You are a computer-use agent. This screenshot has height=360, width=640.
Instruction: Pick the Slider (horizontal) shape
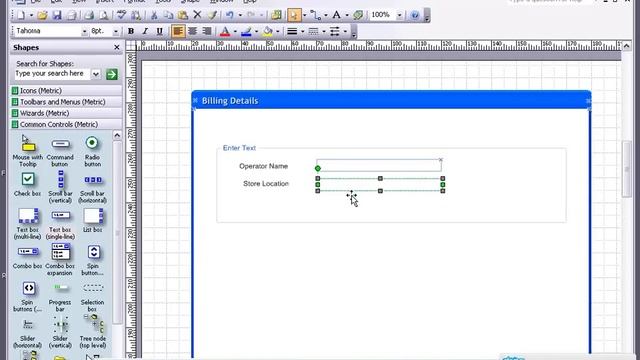[x=27, y=333]
